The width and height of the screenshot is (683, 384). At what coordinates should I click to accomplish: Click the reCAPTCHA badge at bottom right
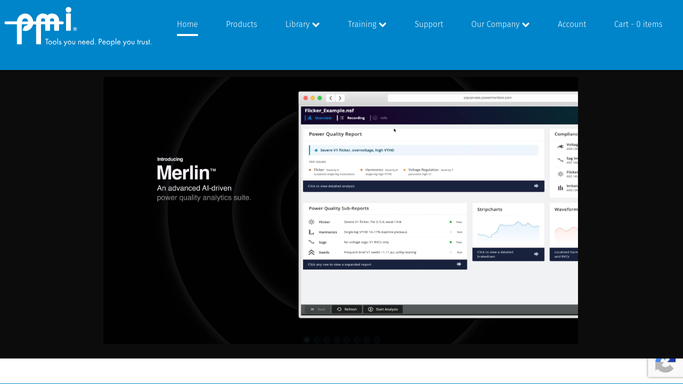click(x=665, y=366)
